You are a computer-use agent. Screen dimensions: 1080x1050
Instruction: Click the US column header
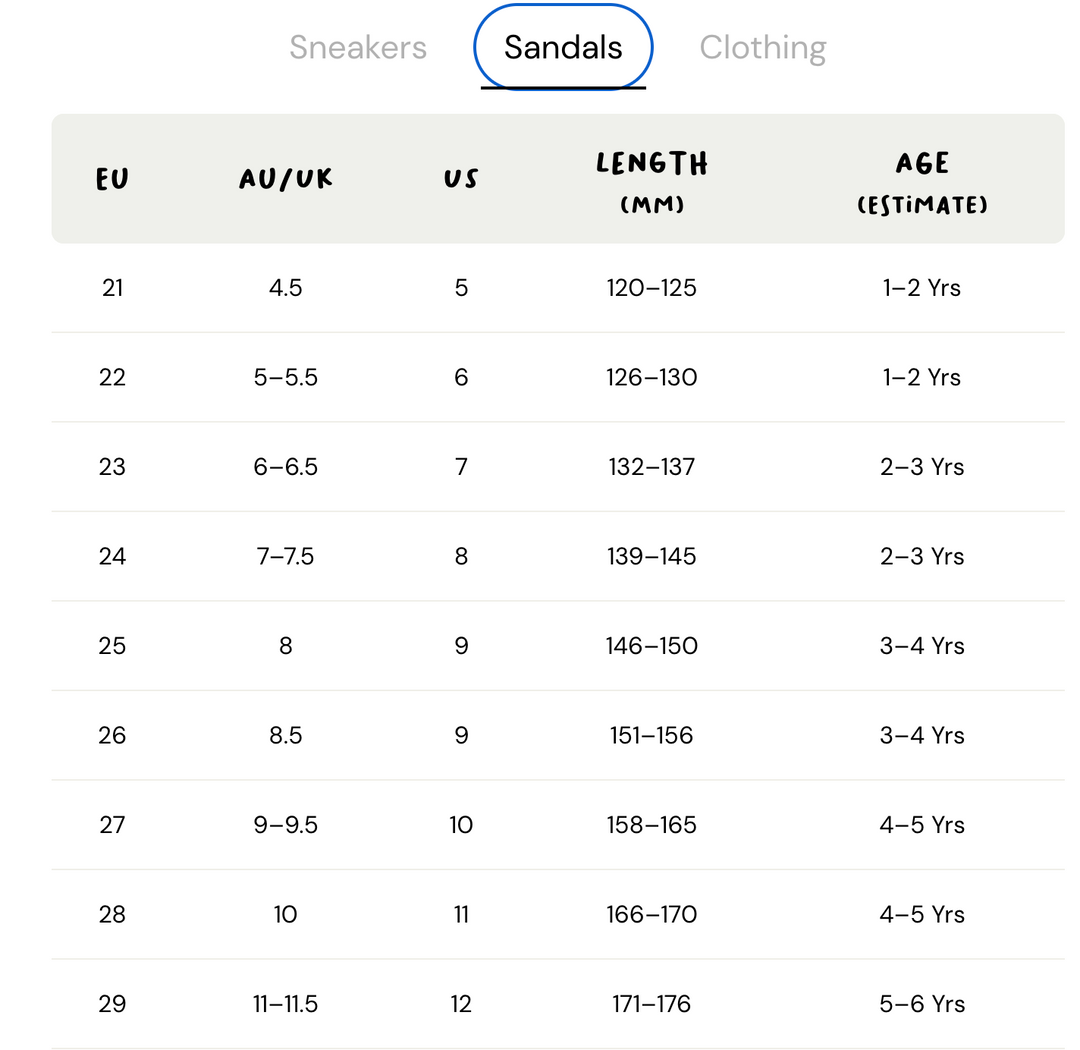(461, 179)
